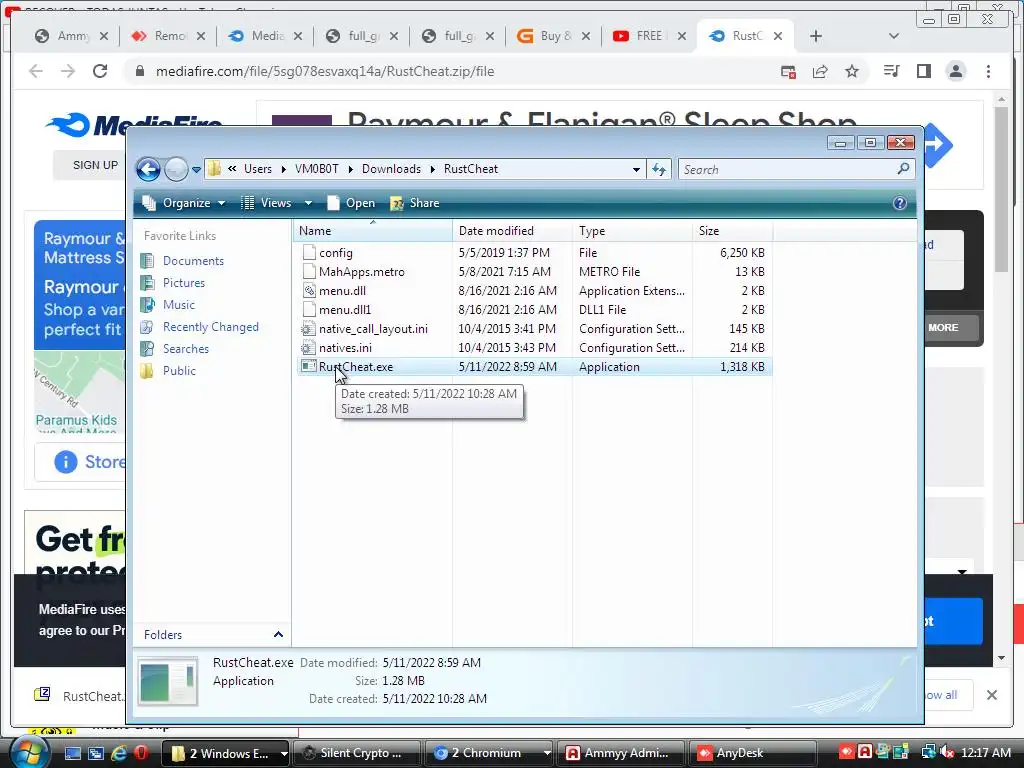Switch to the Remo browser tab
The width and height of the screenshot is (1024, 768).
tap(168, 36)
